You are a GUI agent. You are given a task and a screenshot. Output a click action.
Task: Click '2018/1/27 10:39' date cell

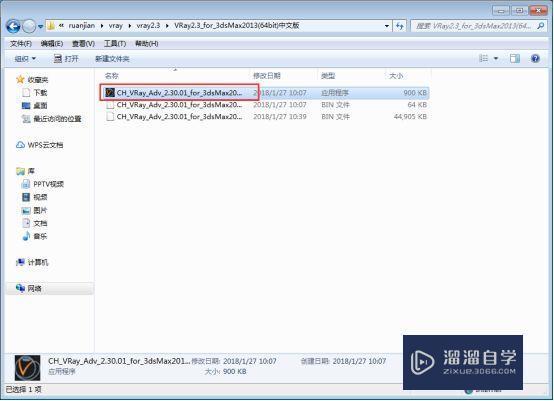tap(279, 117)
